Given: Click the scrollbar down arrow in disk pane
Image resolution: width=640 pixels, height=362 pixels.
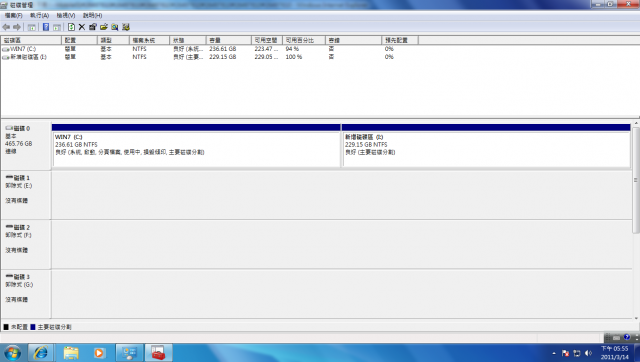Looking at the screenshot, I should tap(636, 318).
